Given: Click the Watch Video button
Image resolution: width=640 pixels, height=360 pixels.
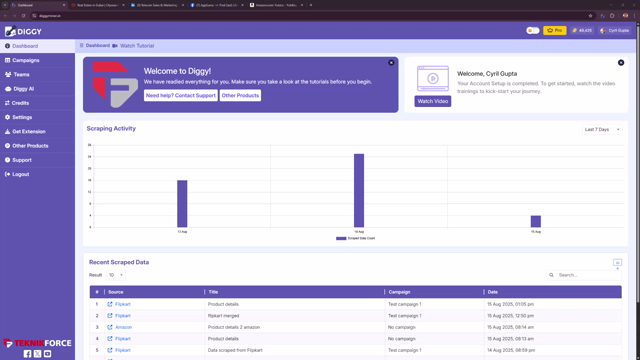Looking at the screenshot, I should [433, 101].
